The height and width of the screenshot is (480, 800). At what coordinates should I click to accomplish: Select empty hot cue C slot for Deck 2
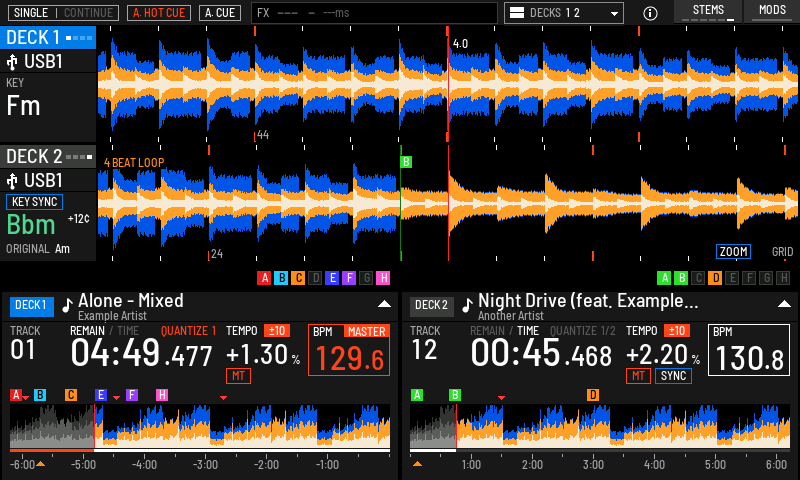(x=698, y=278)
